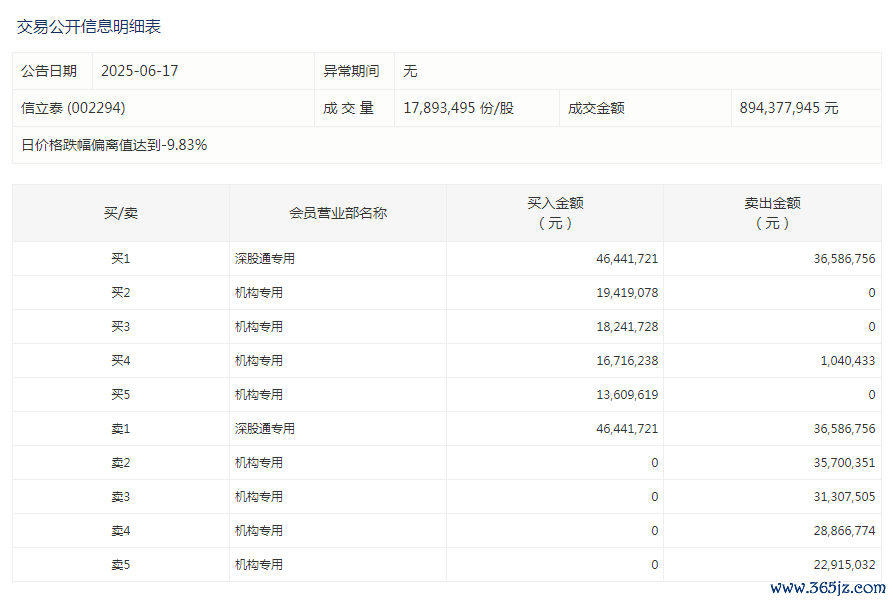Select 机构专用 in the 买2 row

[x=259, y=293]
